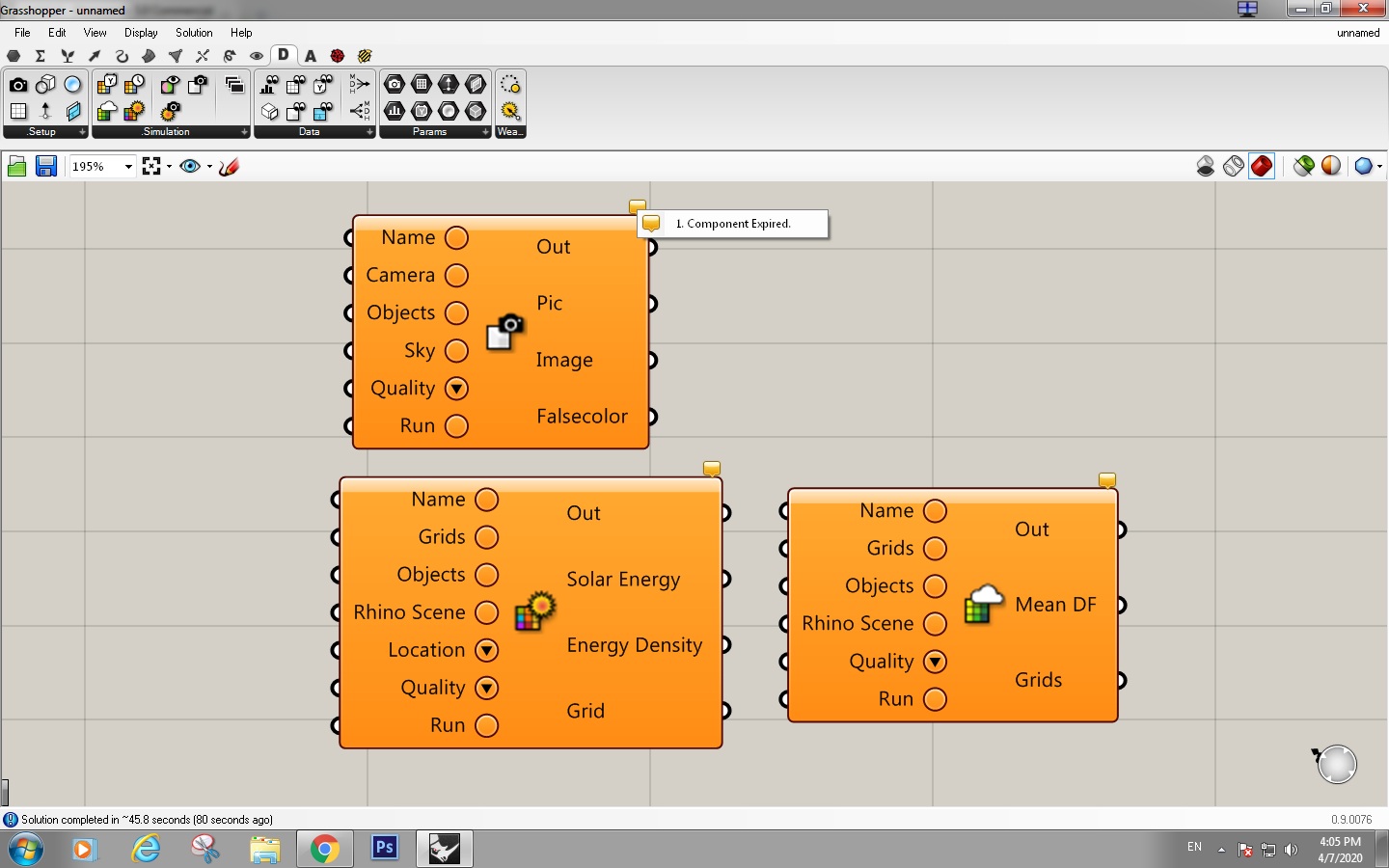Select the camera icon in Setup panel
Viewport: 1389px width, 868px height.
[18, 85]
